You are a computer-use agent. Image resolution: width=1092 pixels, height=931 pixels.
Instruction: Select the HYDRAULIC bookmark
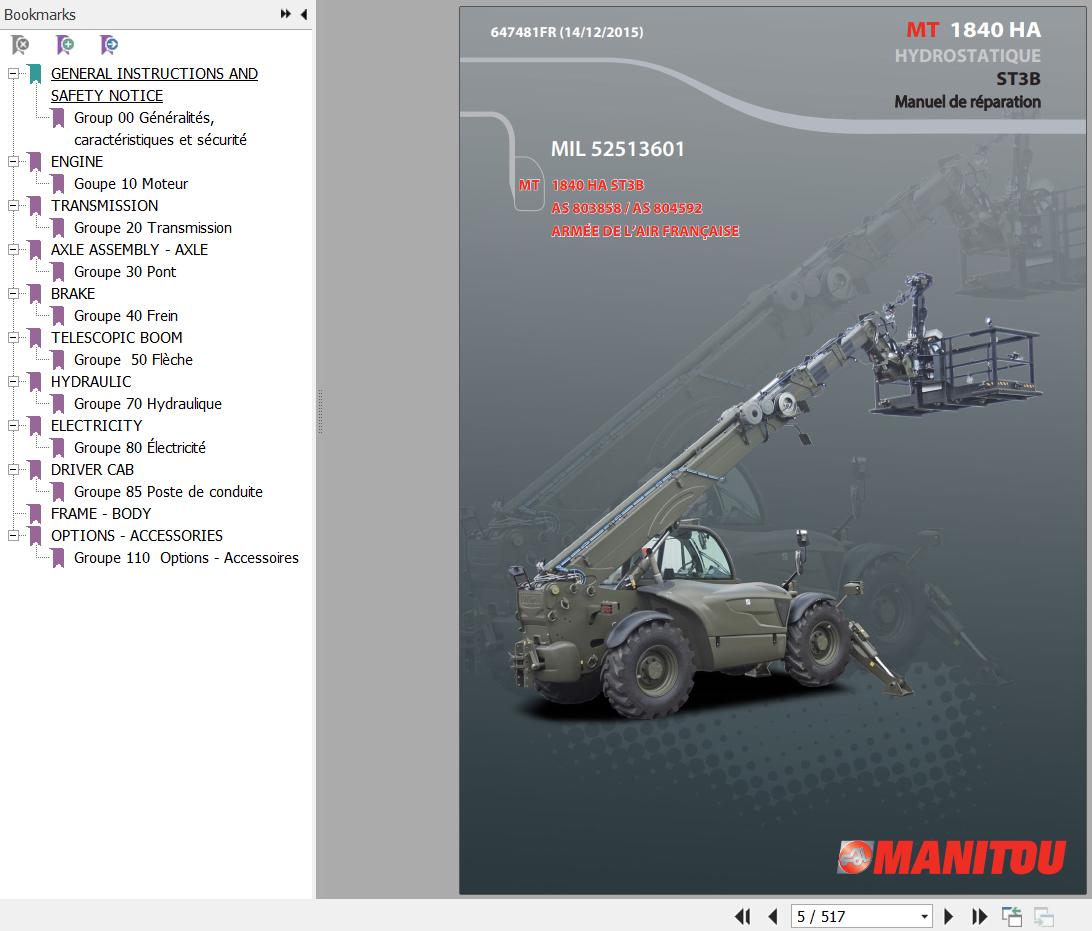click(x=91, y=382)
